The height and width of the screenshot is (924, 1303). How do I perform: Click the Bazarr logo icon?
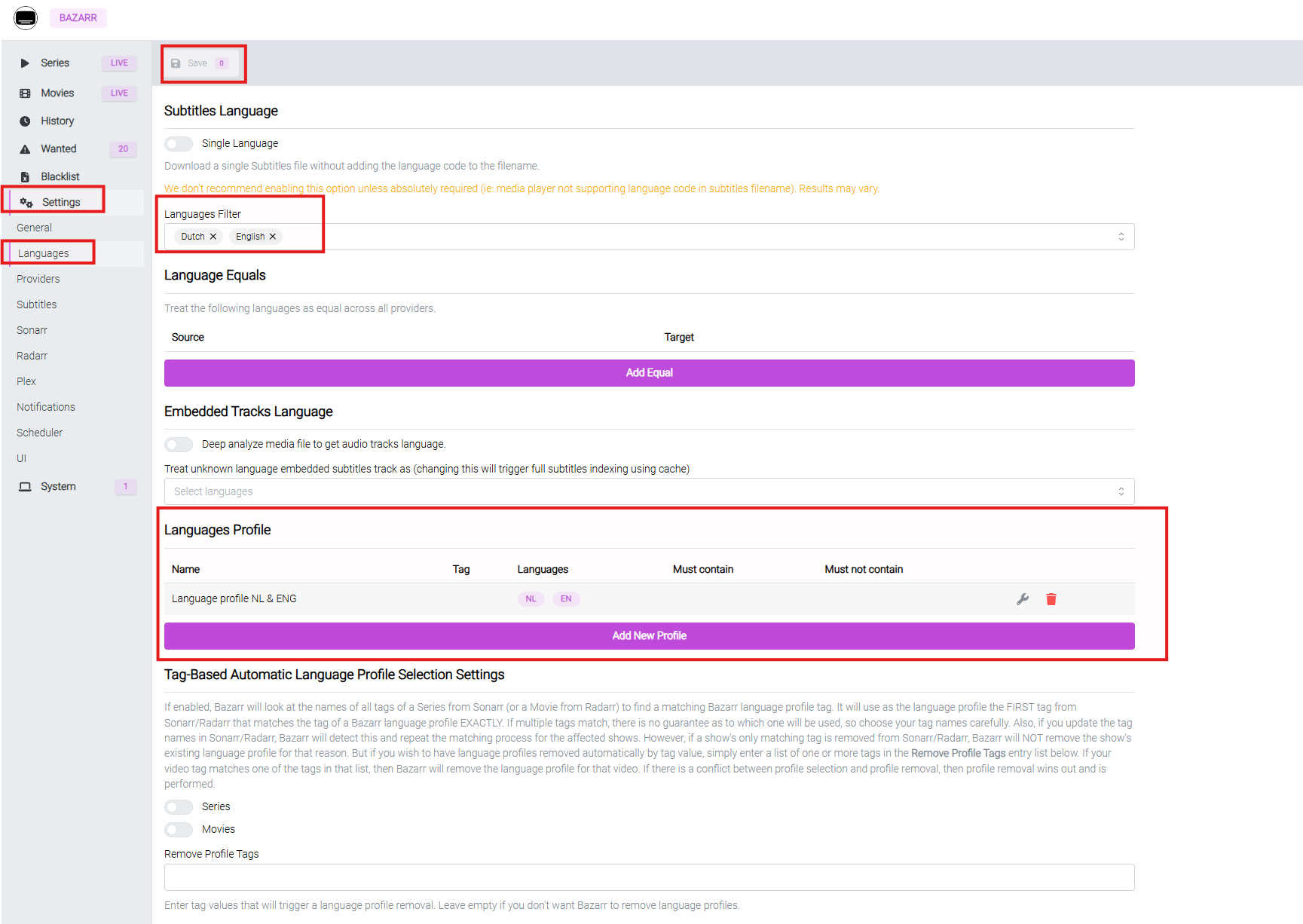click(x=26, y=17)
